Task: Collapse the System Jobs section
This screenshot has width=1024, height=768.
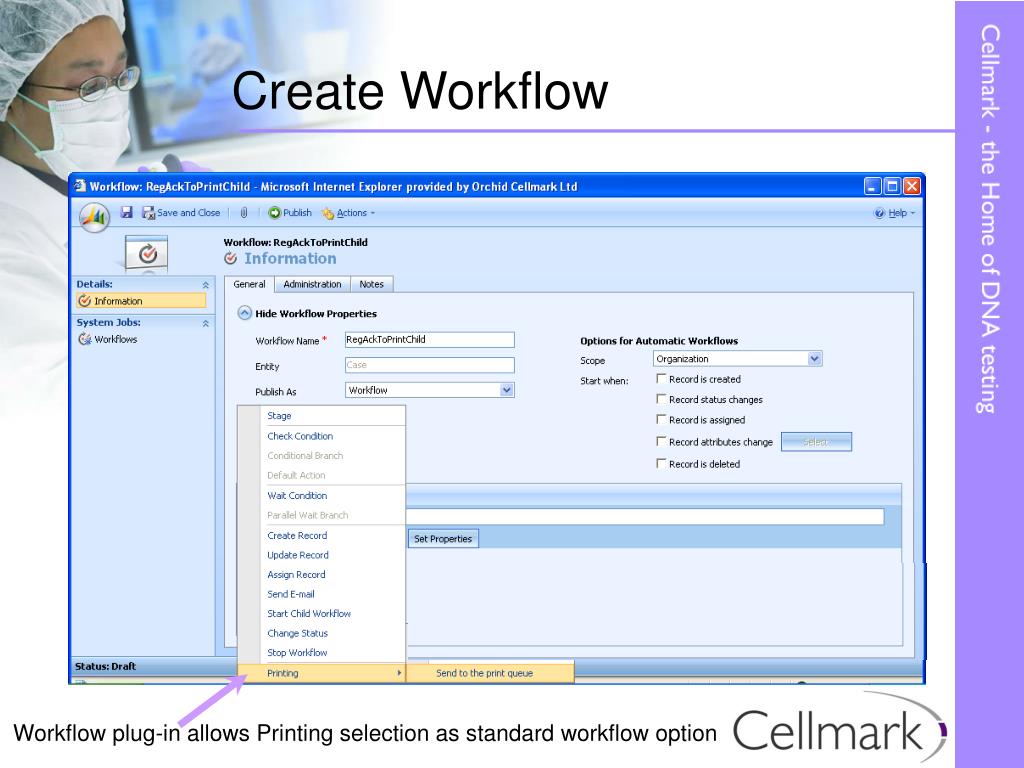Action: coord(206,323)
